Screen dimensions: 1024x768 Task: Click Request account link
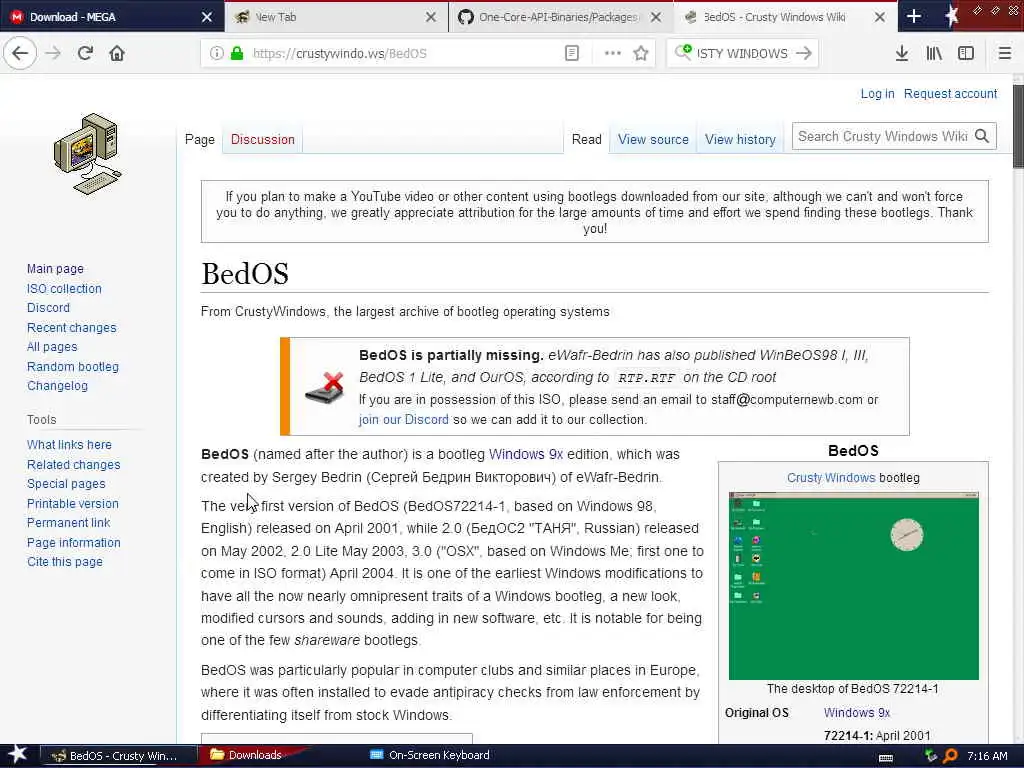click(950, 93)
